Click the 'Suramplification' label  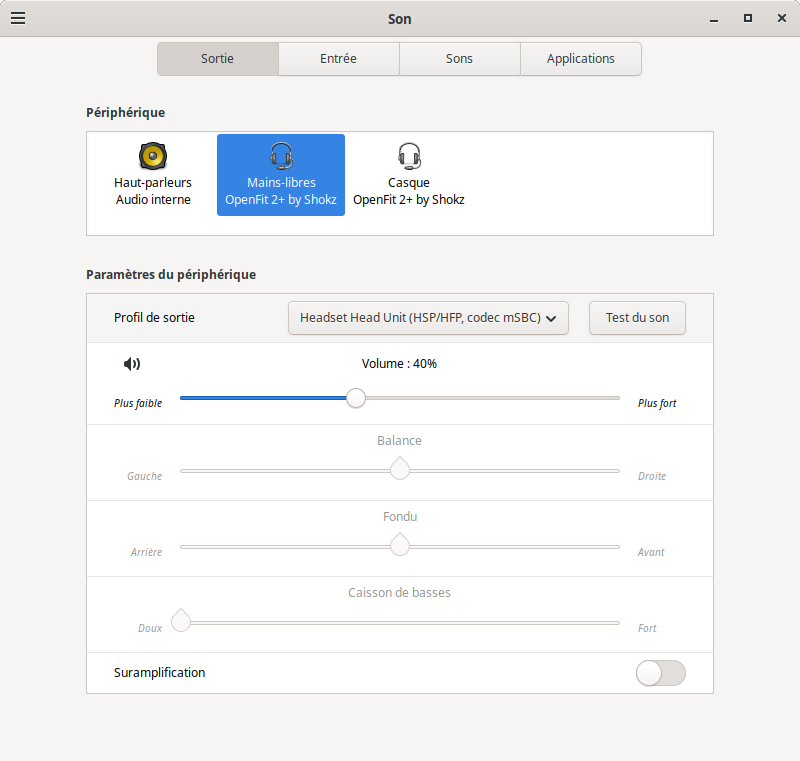coord(160,673)
